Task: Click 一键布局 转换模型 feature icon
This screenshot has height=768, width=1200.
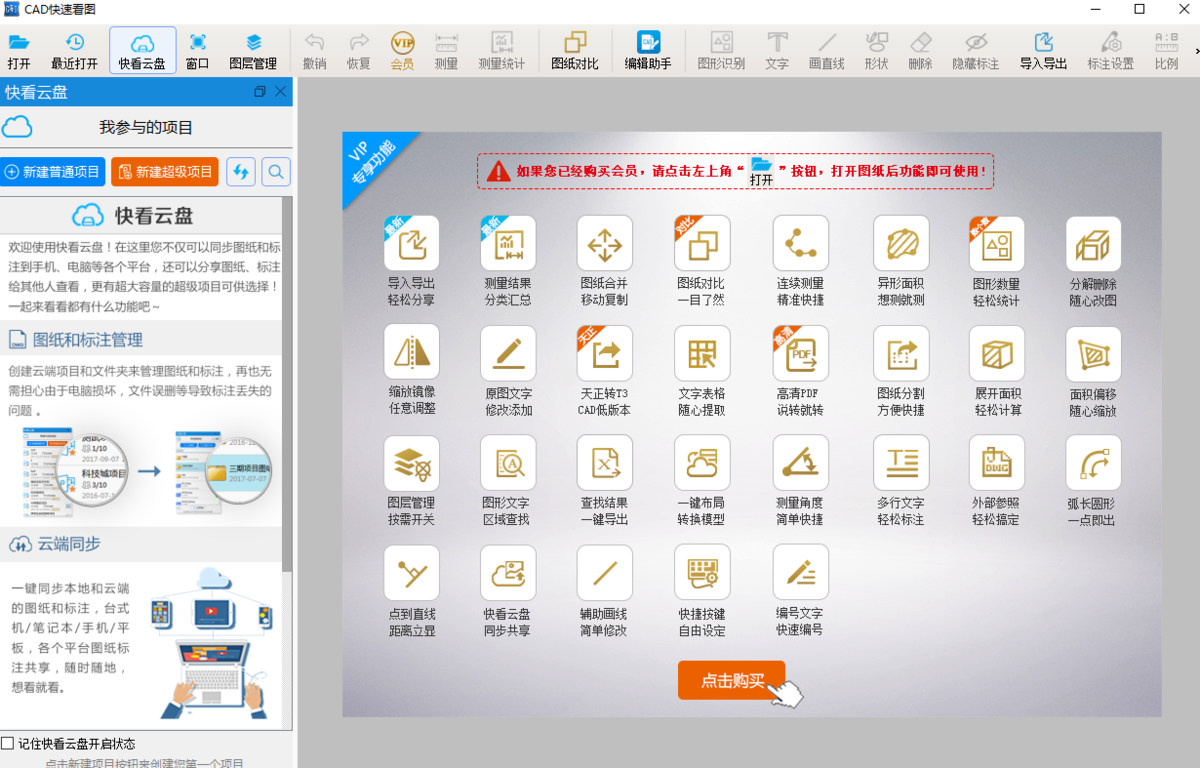Action: click(x=702, y=463)
